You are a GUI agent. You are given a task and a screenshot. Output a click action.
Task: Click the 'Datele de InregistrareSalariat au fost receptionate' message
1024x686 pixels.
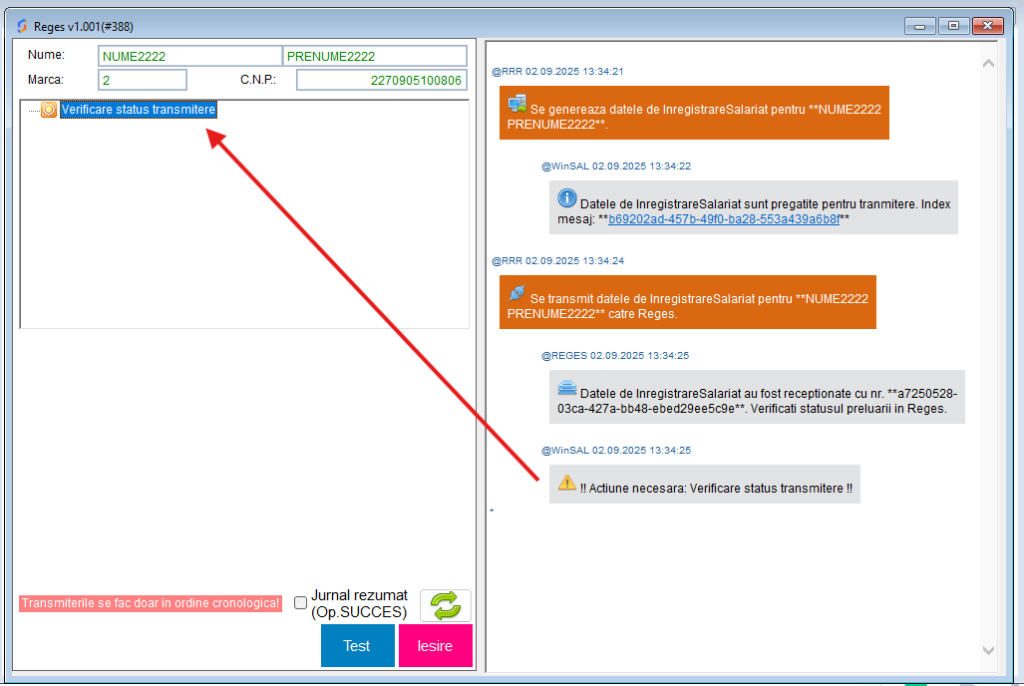(x=757, y=397)
